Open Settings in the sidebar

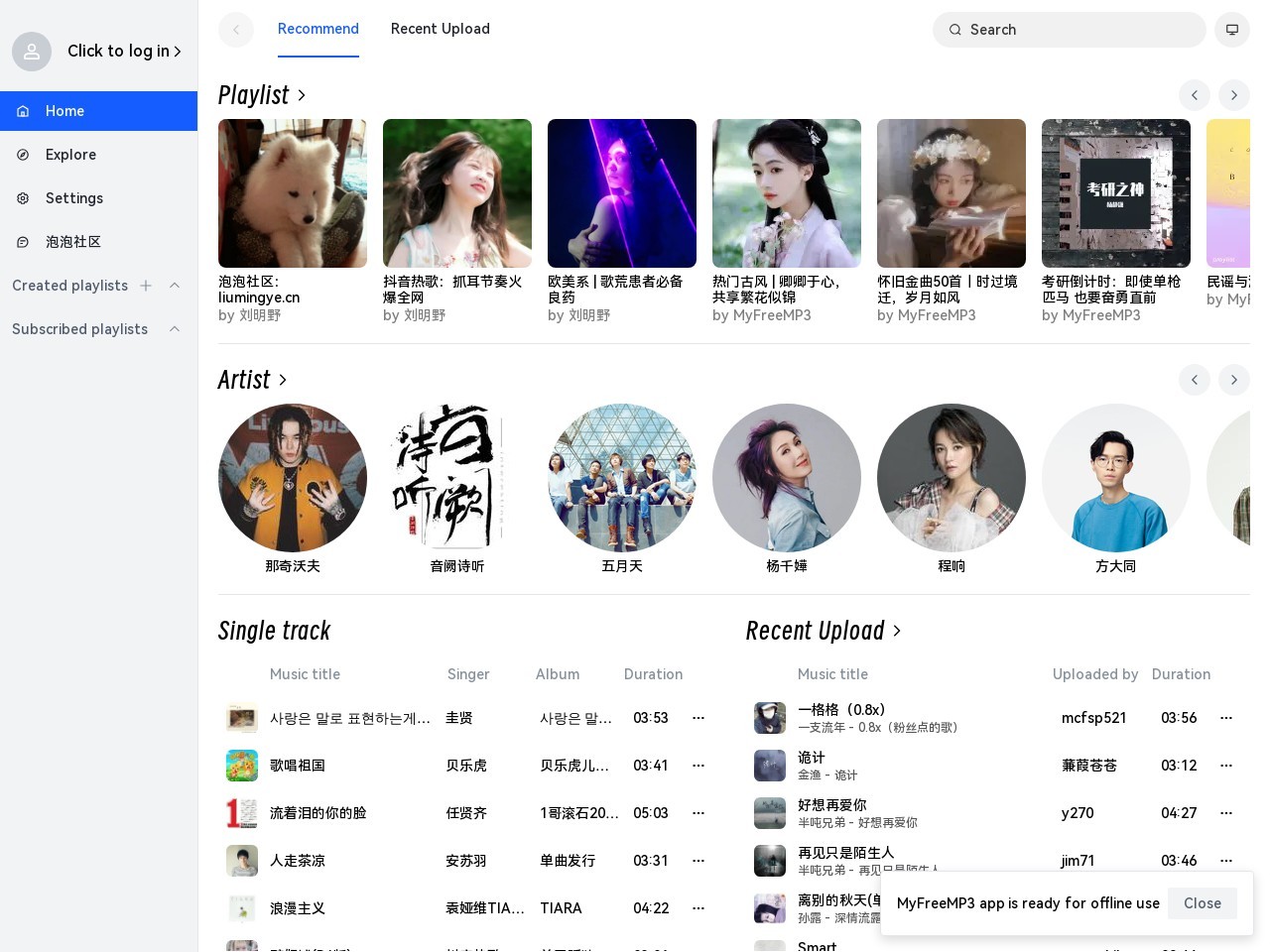point(73,198)
